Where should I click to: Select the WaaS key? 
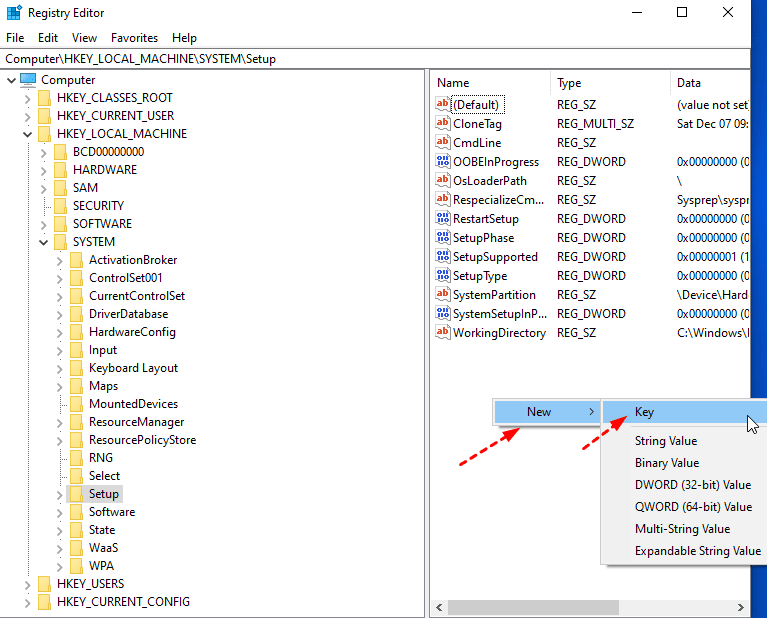coord(103,548)
